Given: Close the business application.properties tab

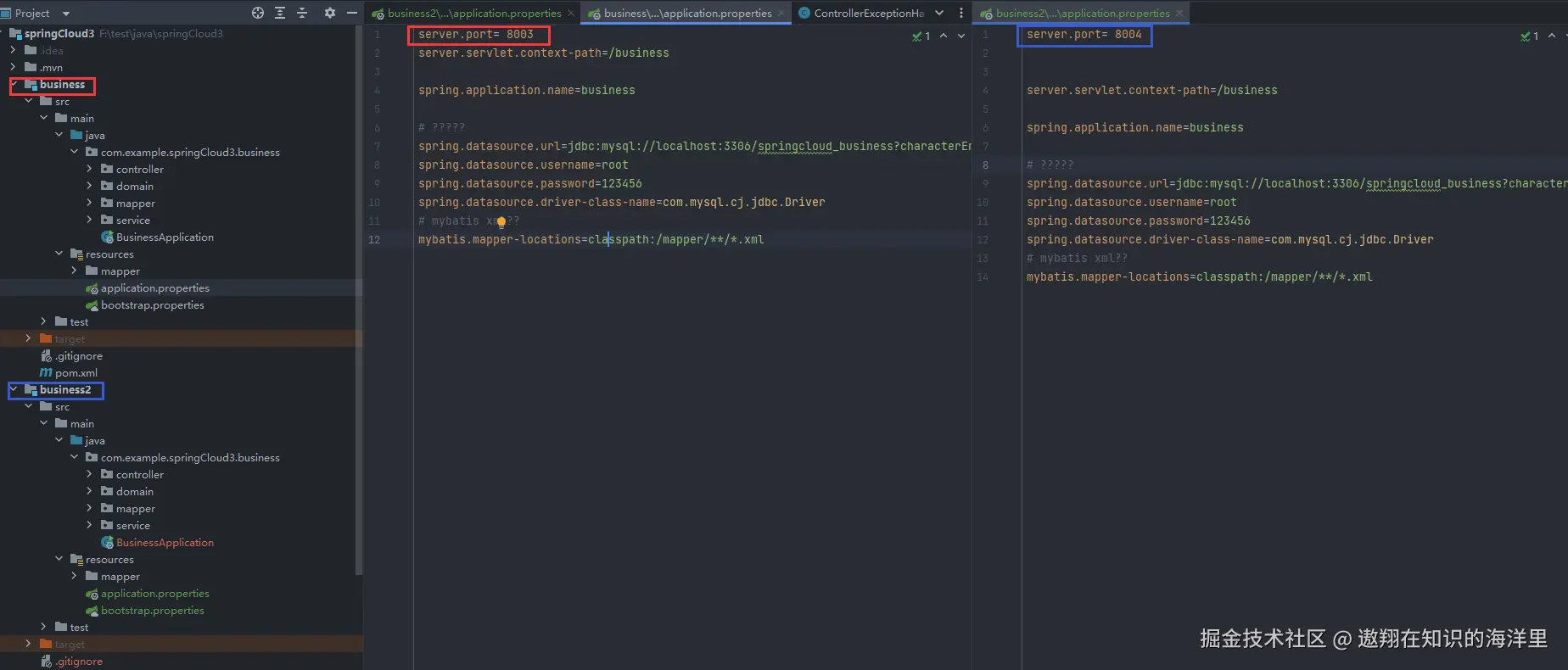Looking at the screenshot, I should click(781, 14).
